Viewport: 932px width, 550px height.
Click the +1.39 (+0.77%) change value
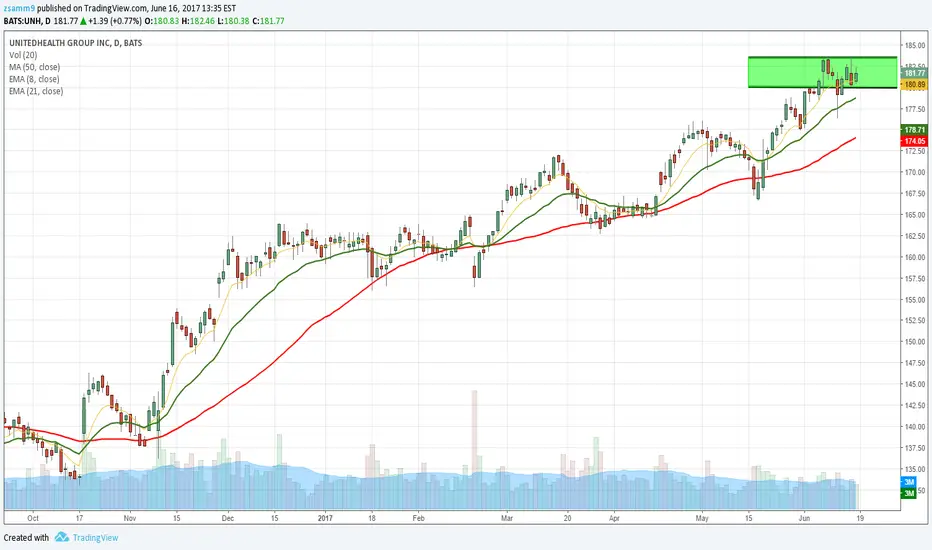115,21
